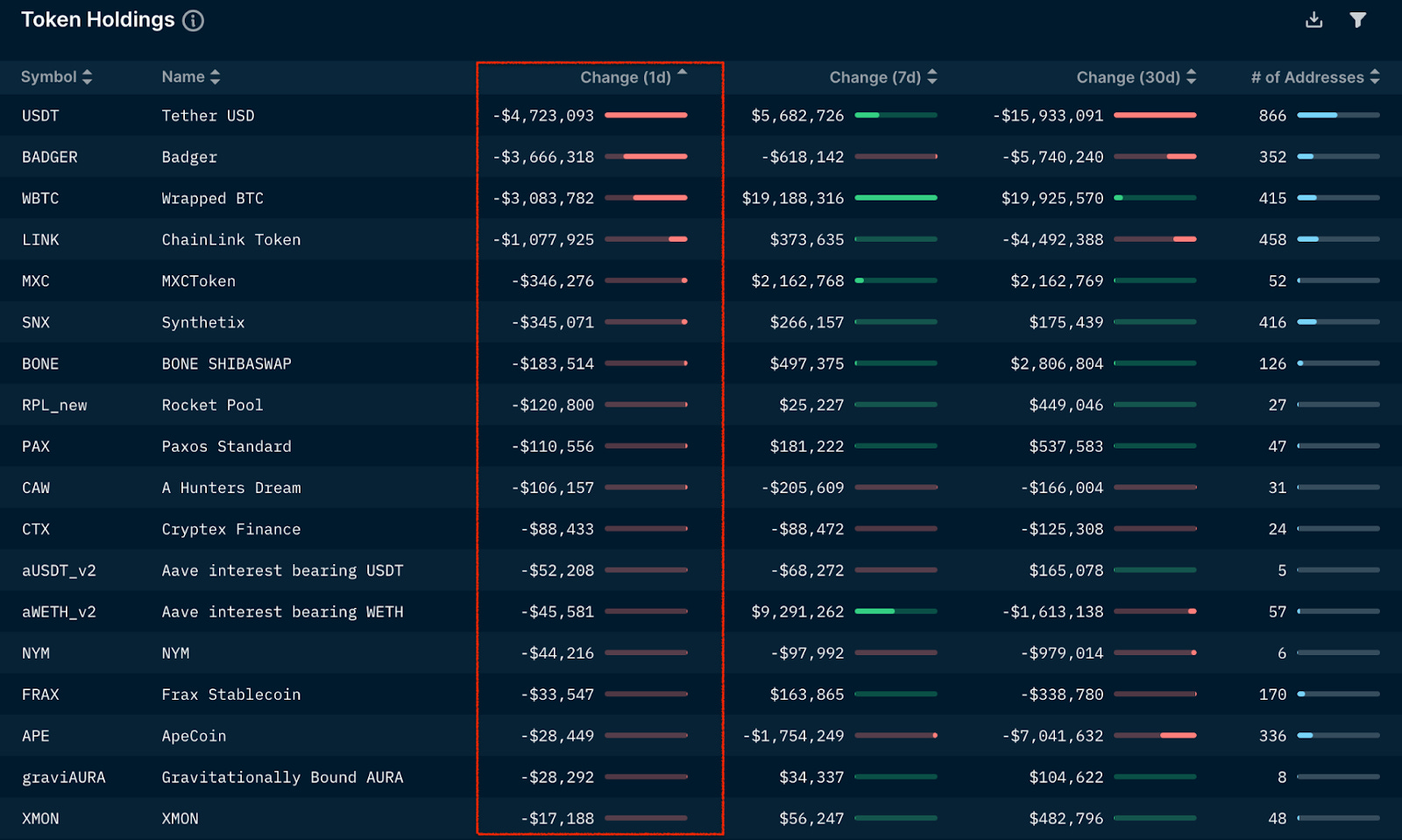Image resolution: width=1402 pixels, height=840 pixels.
Task: Click the Tether USD name
Action: click(208, 116)
